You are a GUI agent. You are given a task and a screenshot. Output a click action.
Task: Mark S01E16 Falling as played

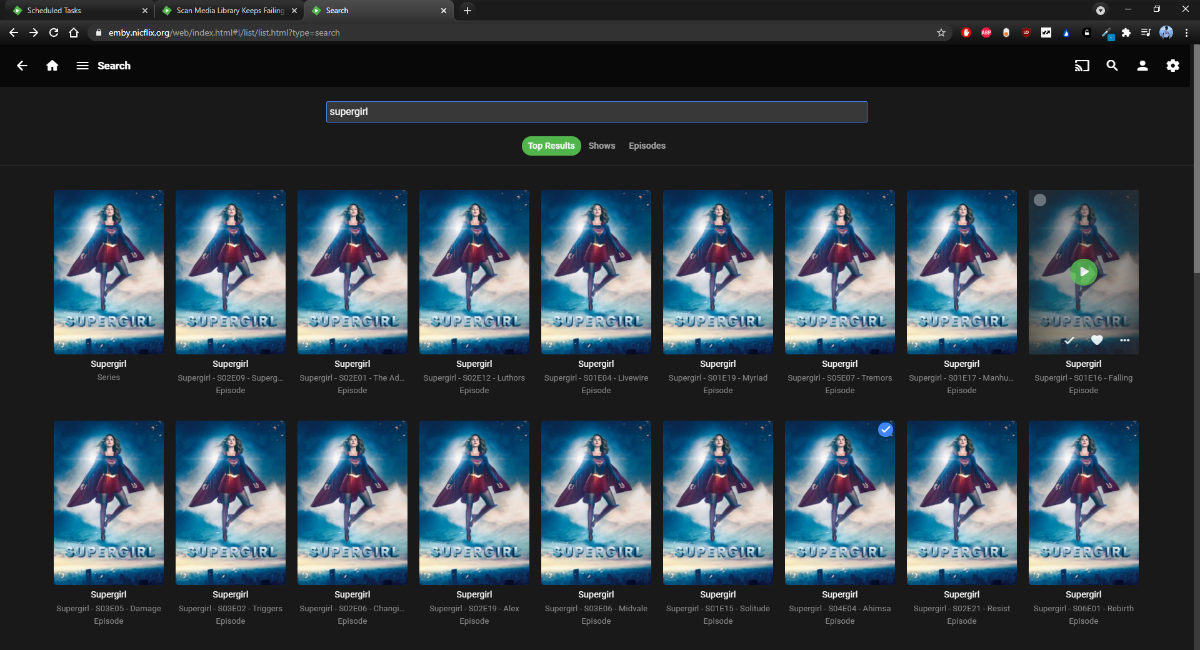tap(1068, 340)
